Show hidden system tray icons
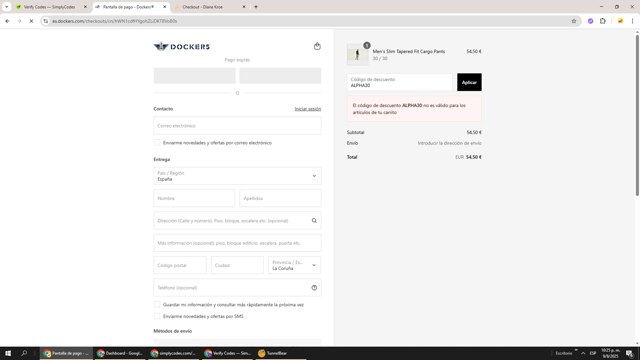640x360 pixels. click(583, 353)
